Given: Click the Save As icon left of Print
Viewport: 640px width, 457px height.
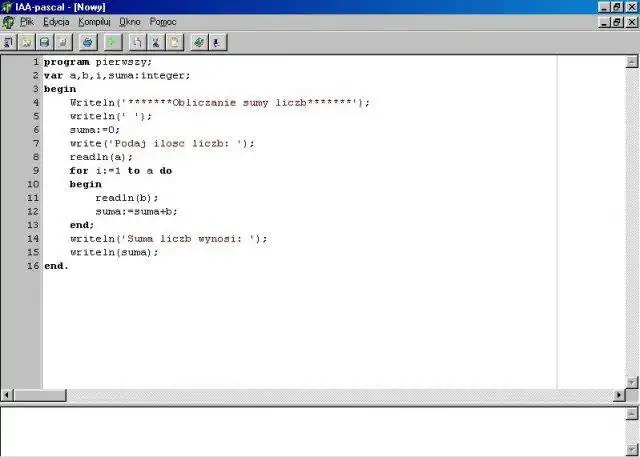Looking at the screenshot, I should tap(62, 42).
